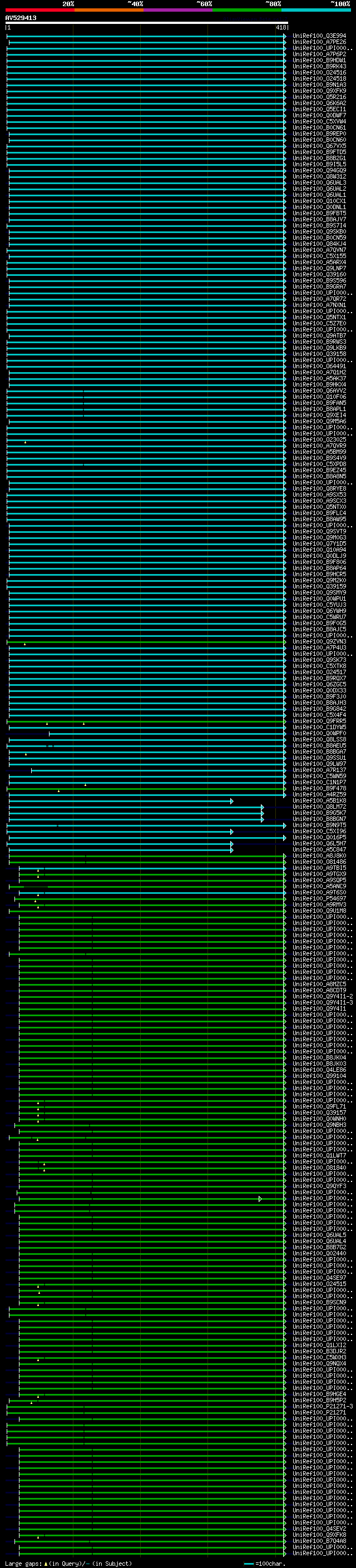Click hit label UniRef100_C5XI96
Viewport: 356px width, 1568px height.
pos(319,832)
